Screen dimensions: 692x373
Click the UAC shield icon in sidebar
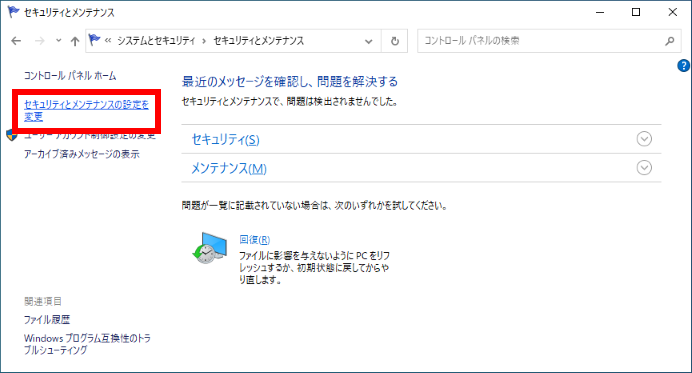(x=12, y=135)
